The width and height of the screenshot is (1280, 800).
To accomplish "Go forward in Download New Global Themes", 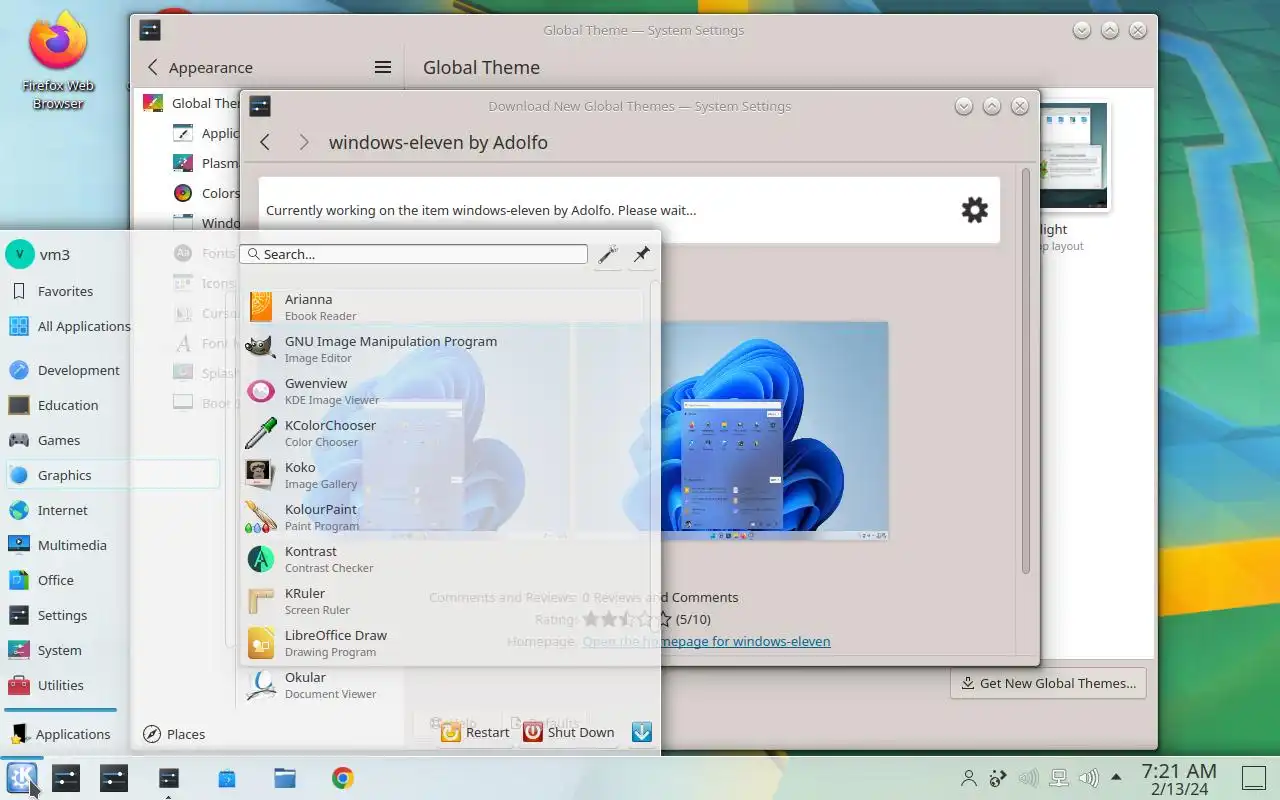I will (x=304, y=142).
